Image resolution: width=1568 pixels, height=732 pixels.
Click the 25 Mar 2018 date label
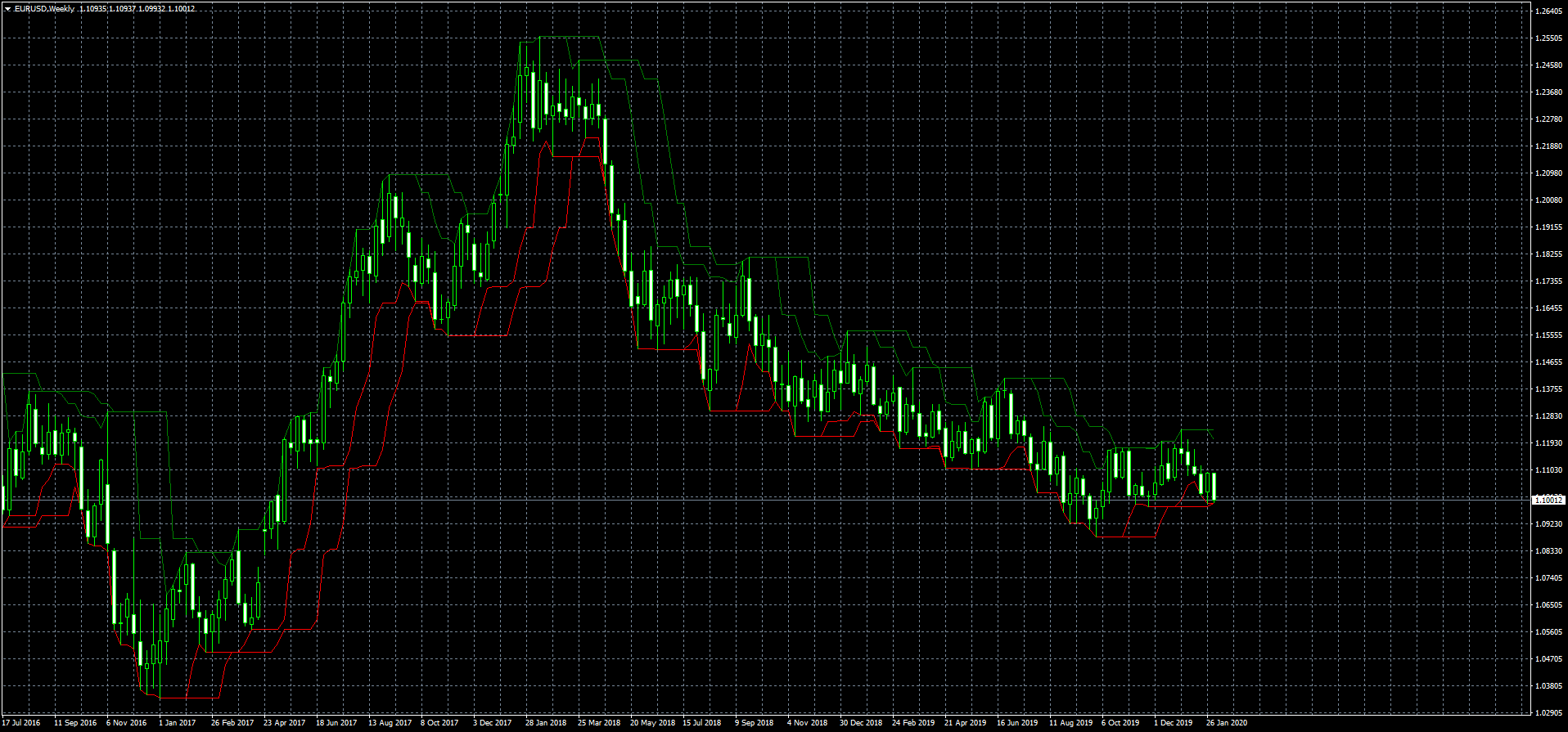[599, 723]
